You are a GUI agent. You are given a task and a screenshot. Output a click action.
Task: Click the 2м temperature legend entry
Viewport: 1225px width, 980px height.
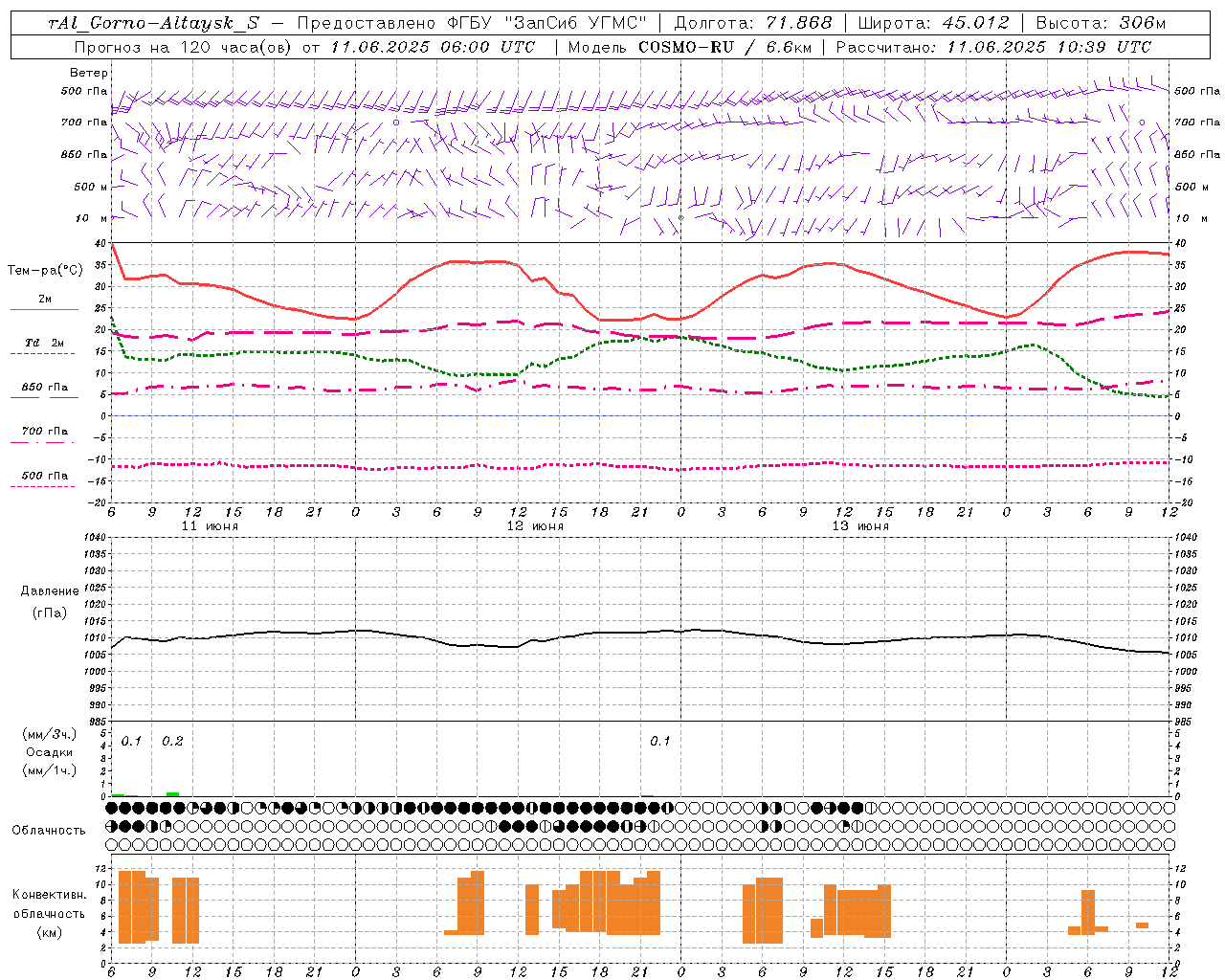point(45,300)
